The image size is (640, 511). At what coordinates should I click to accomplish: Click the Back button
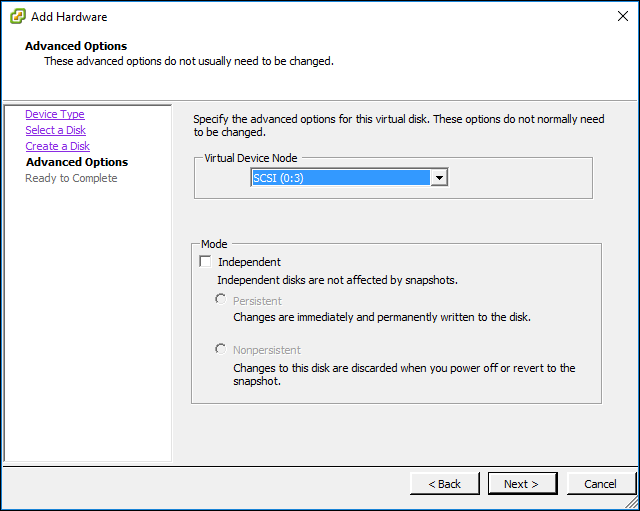tap(444, 484)
